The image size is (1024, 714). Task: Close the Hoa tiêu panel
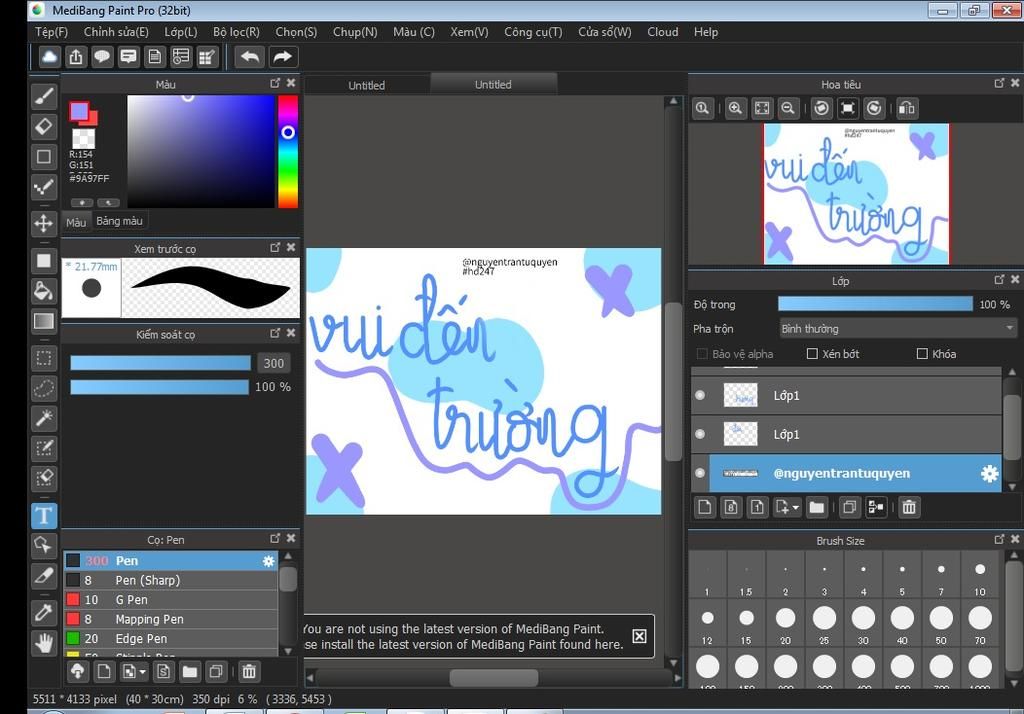coord(1015,83)
